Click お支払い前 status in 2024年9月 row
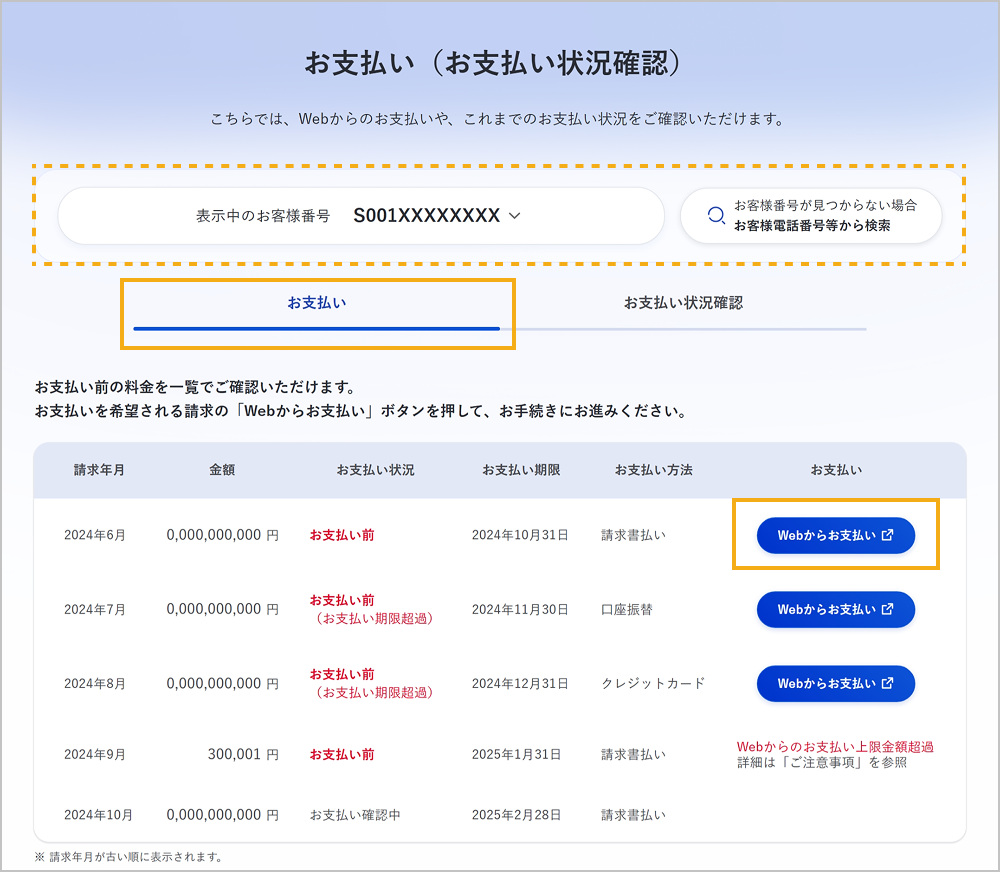The height and width of the screenshot is (872, 1000). coord(342,755)
